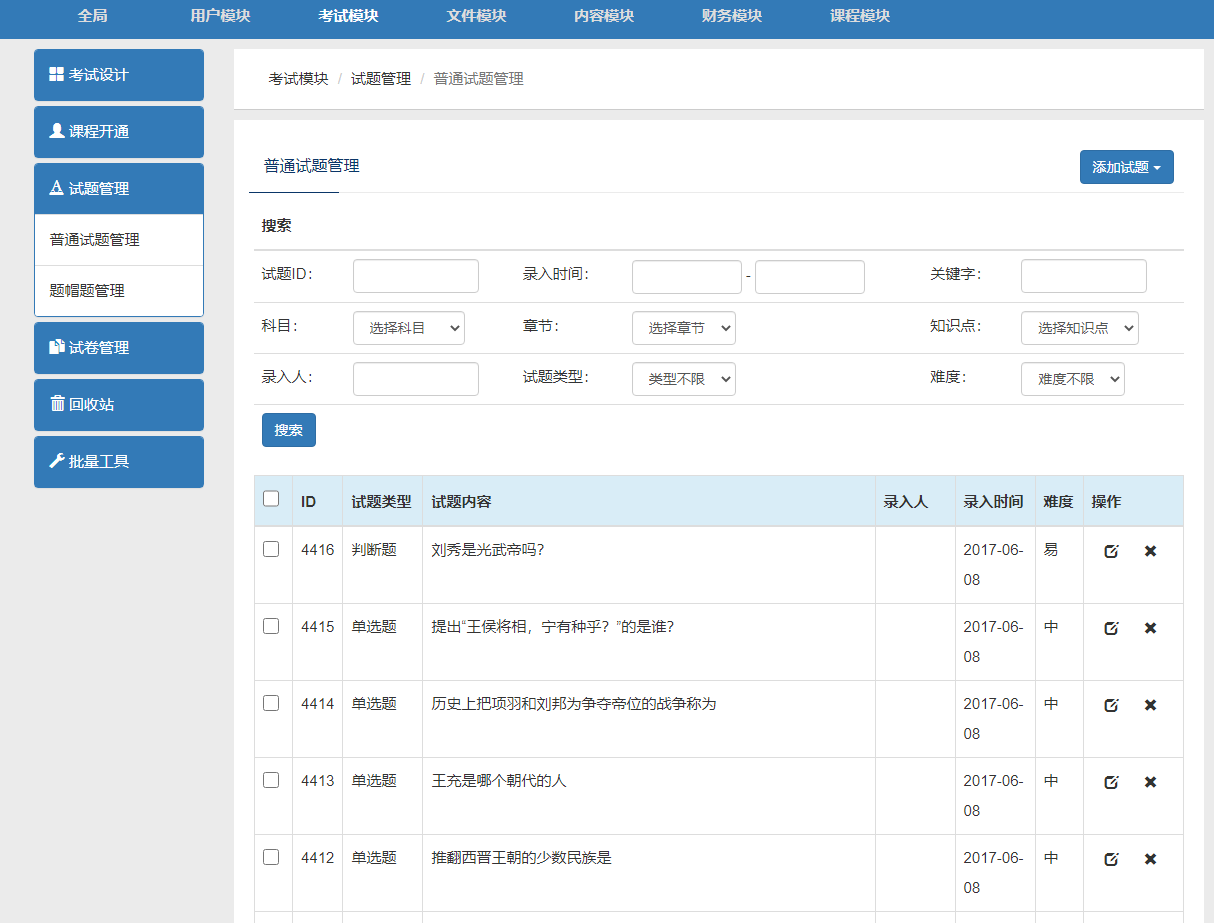Viewport: 1214px width, 923px height.
Task: Click 考试模块 breadcrumb link
Action: coord(299,79)
